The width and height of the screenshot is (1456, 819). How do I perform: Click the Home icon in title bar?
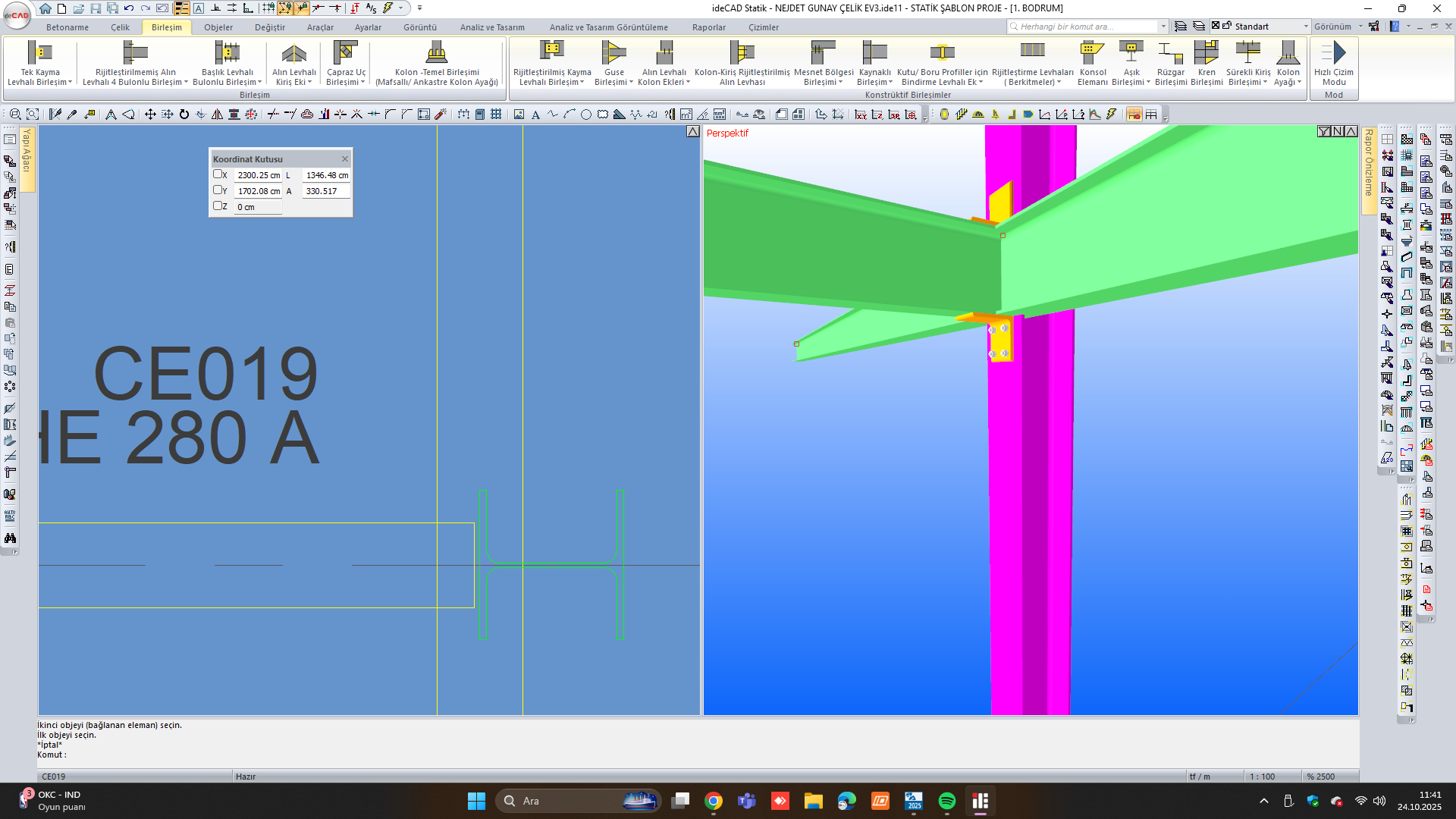click(x=45, y=8)
